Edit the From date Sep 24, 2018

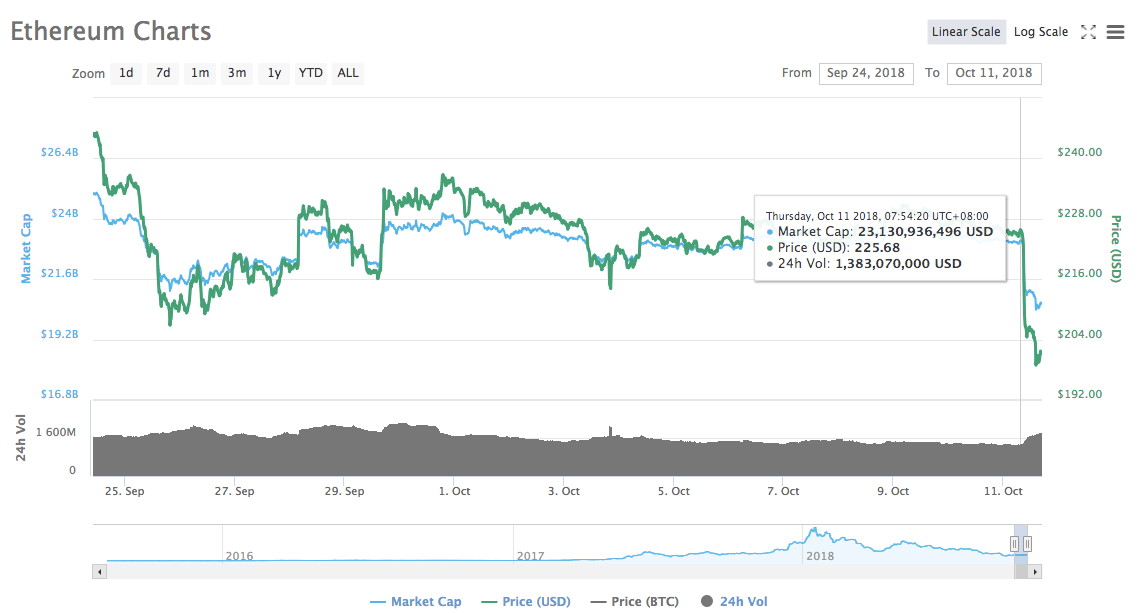866,73
